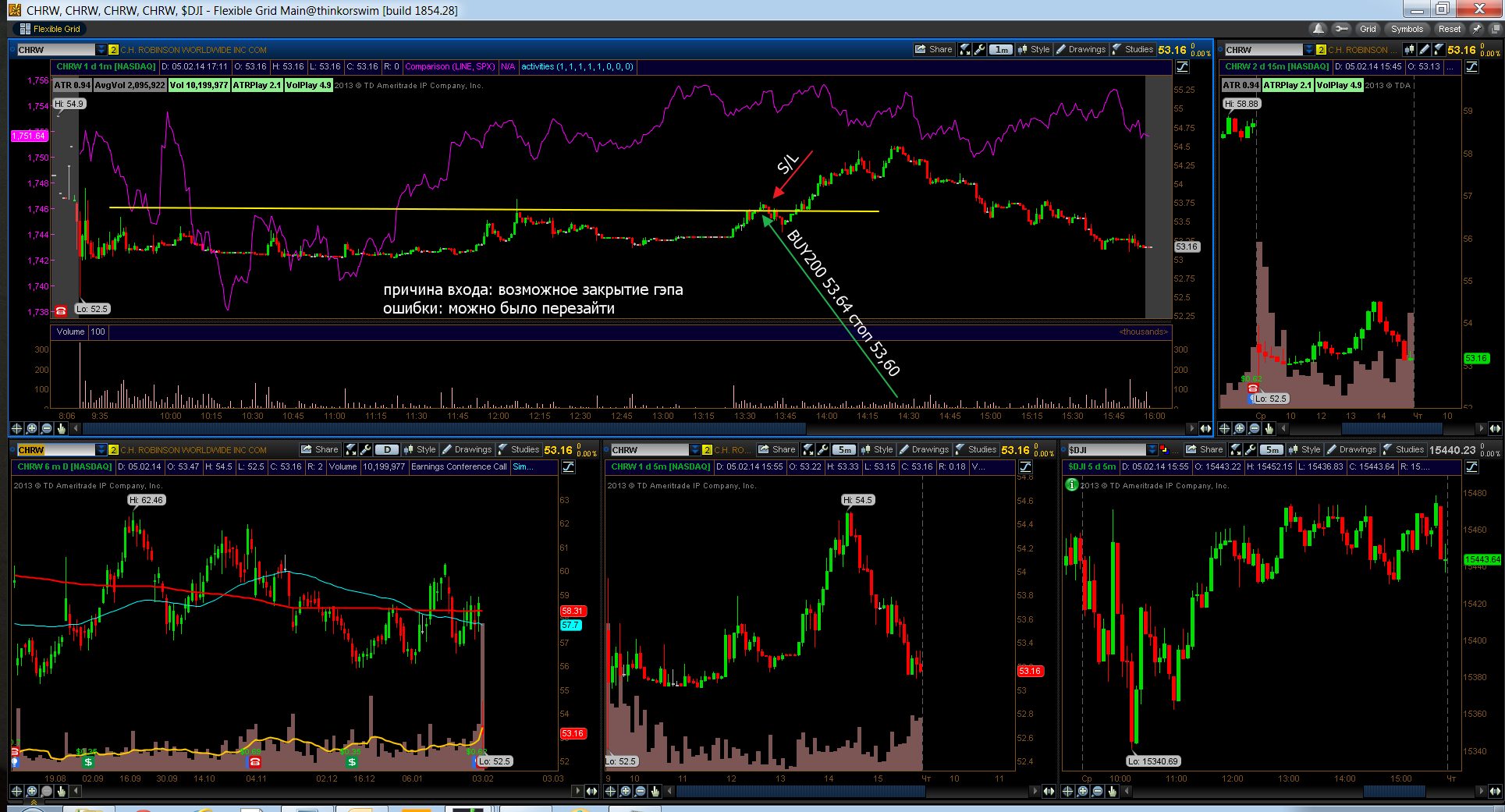1505x812 pixels.
Task: Toggle chart scale icon in daily chart
Action: (x=568, y=467)
